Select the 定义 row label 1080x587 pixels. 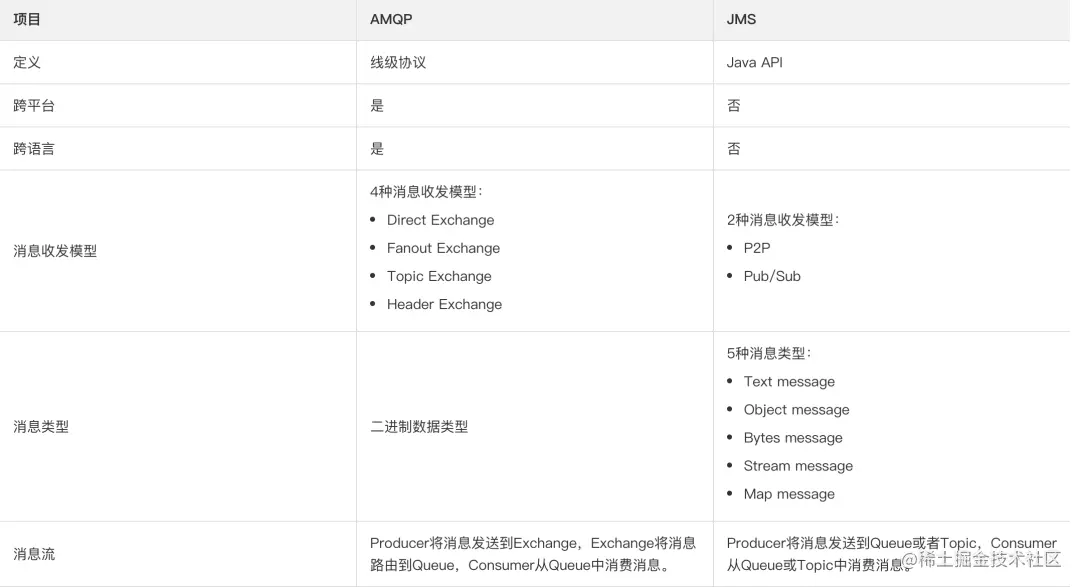(27, 62)
